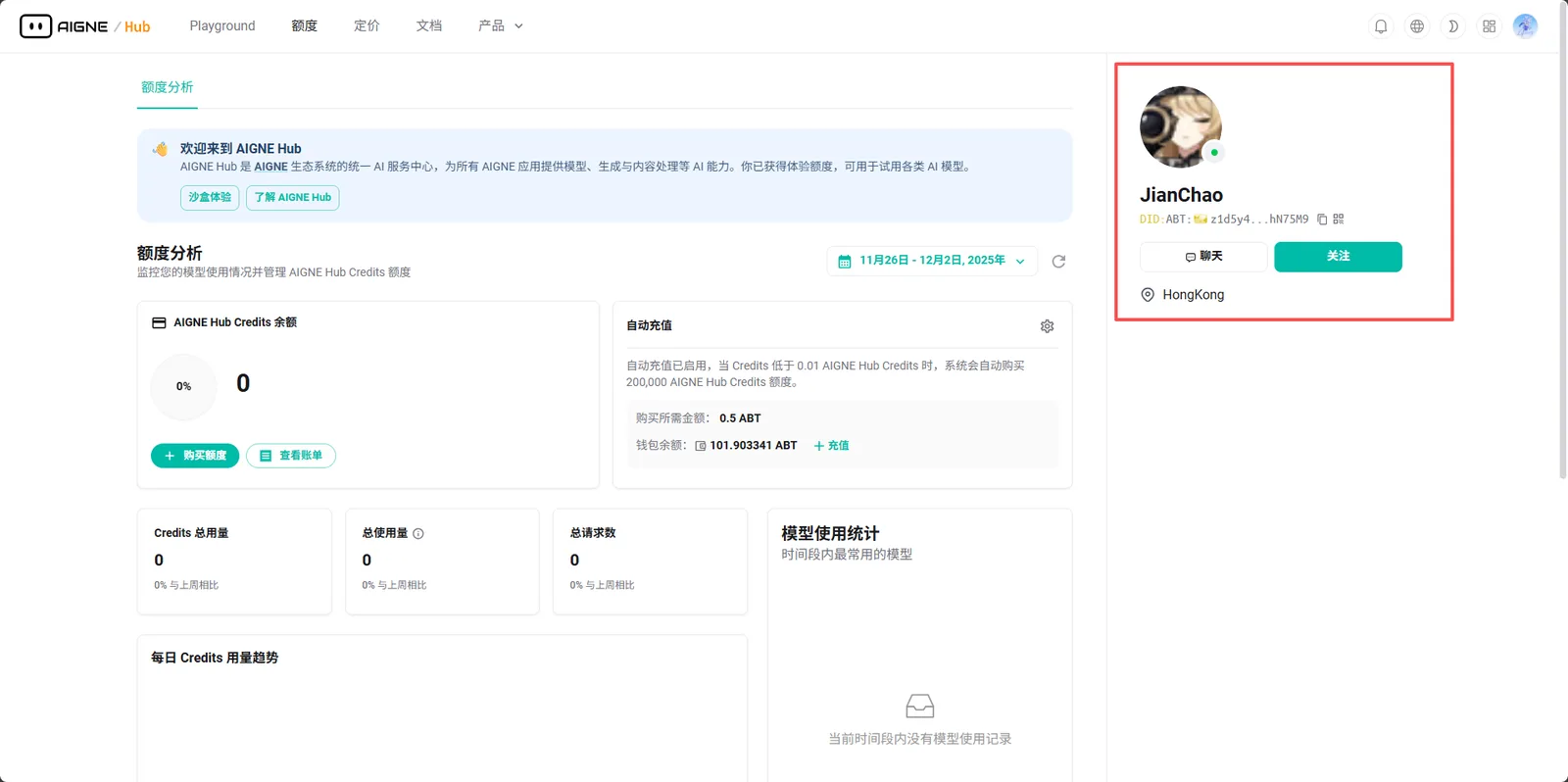Click the waving hand icon in the welcome banner
Viewport: 1568px width, 782px height.
click(x=160, y=149)
